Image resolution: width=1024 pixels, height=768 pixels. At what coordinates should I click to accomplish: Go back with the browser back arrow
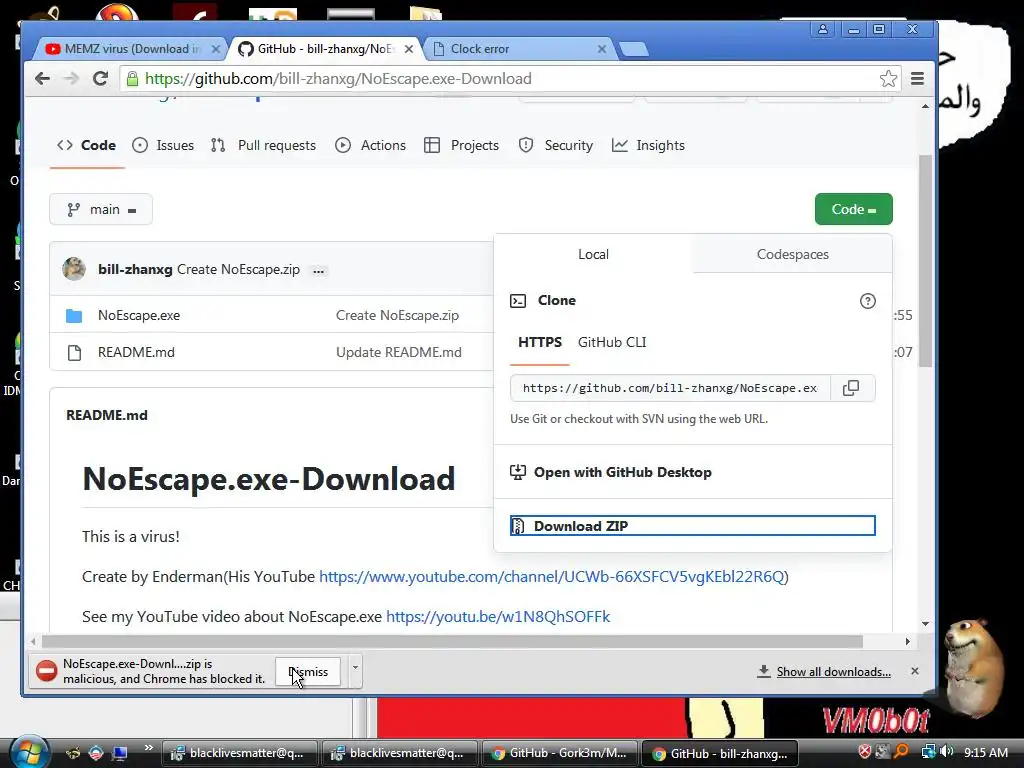tap(42, 79)
